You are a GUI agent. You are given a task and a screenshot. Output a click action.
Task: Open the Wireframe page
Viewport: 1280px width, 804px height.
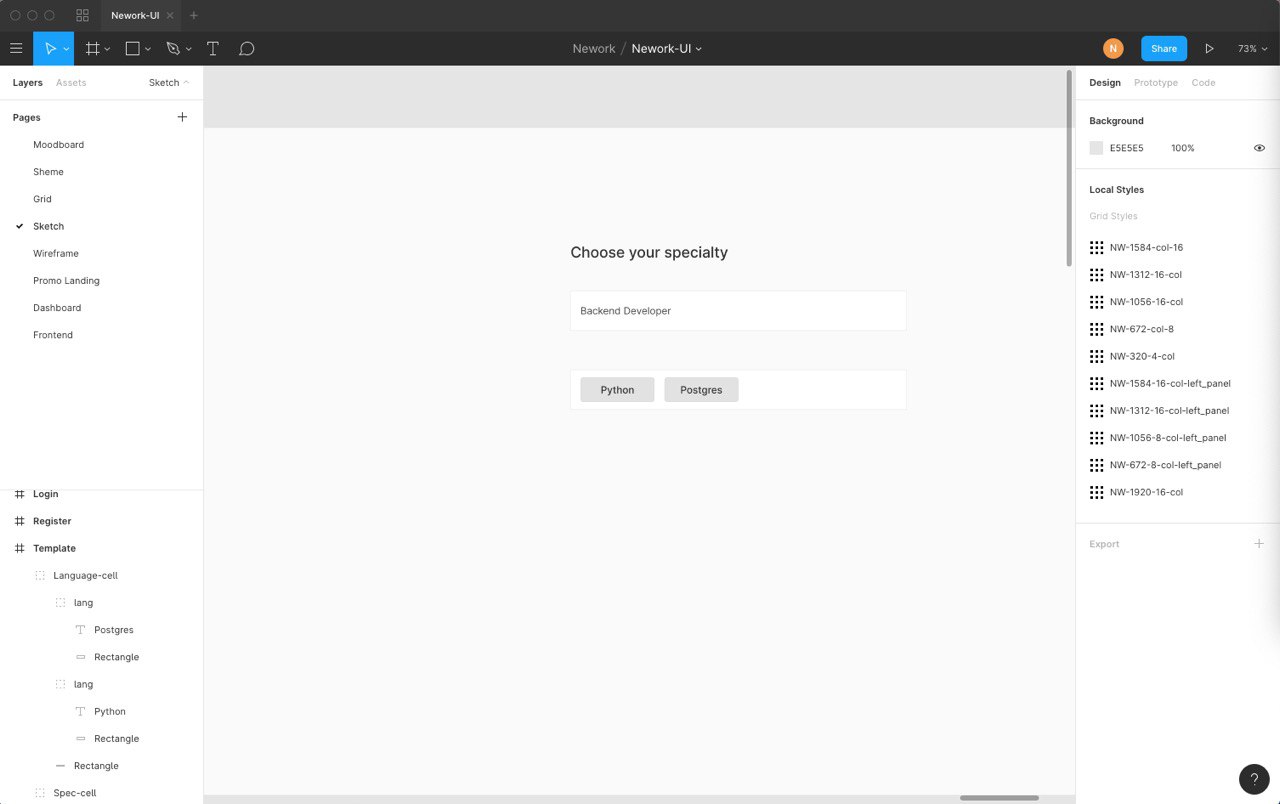coord(56,254)
